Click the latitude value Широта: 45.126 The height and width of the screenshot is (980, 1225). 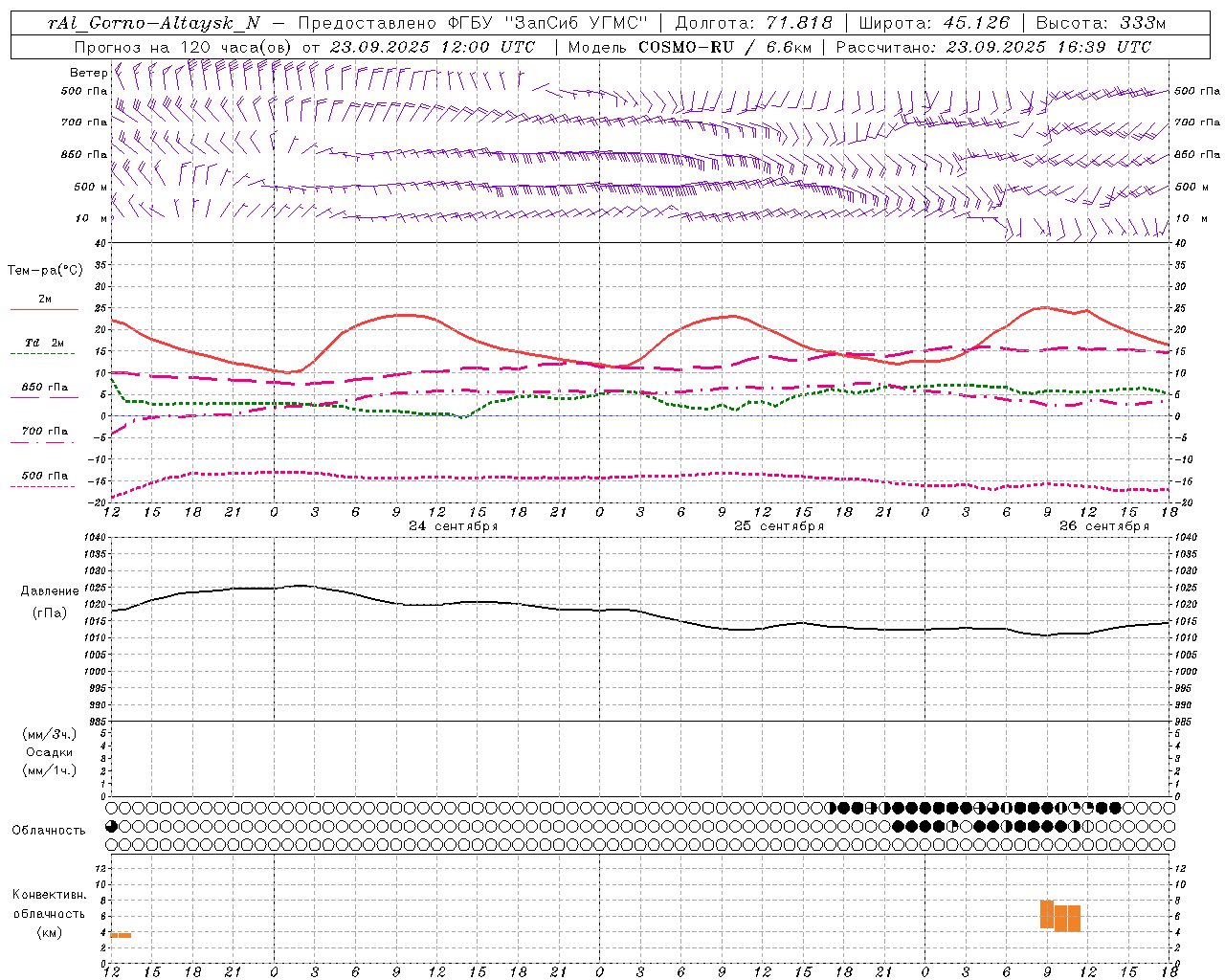934,23
